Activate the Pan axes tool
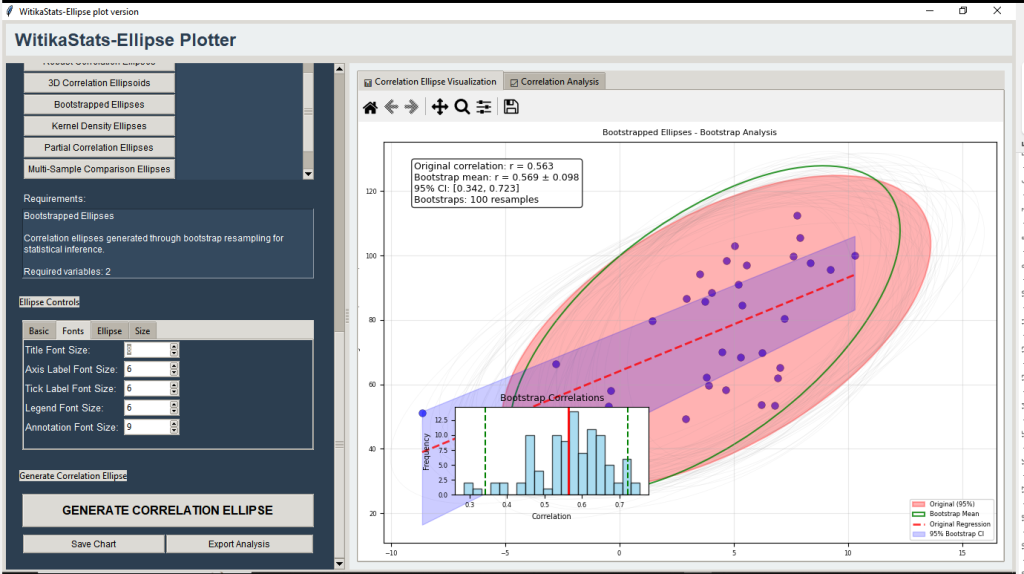Image resolution: width=1024 pixels, height=574 pixels. 440,107
